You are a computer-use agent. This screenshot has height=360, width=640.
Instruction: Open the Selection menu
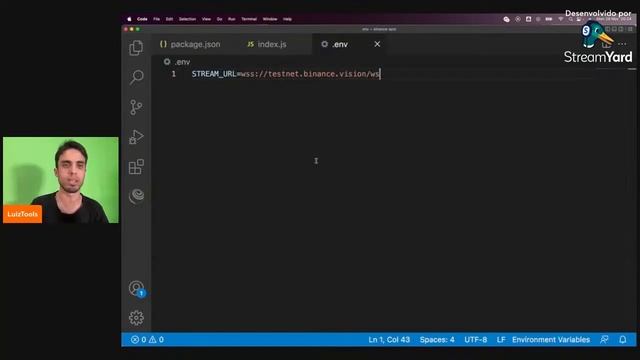(x=187, y=19)
